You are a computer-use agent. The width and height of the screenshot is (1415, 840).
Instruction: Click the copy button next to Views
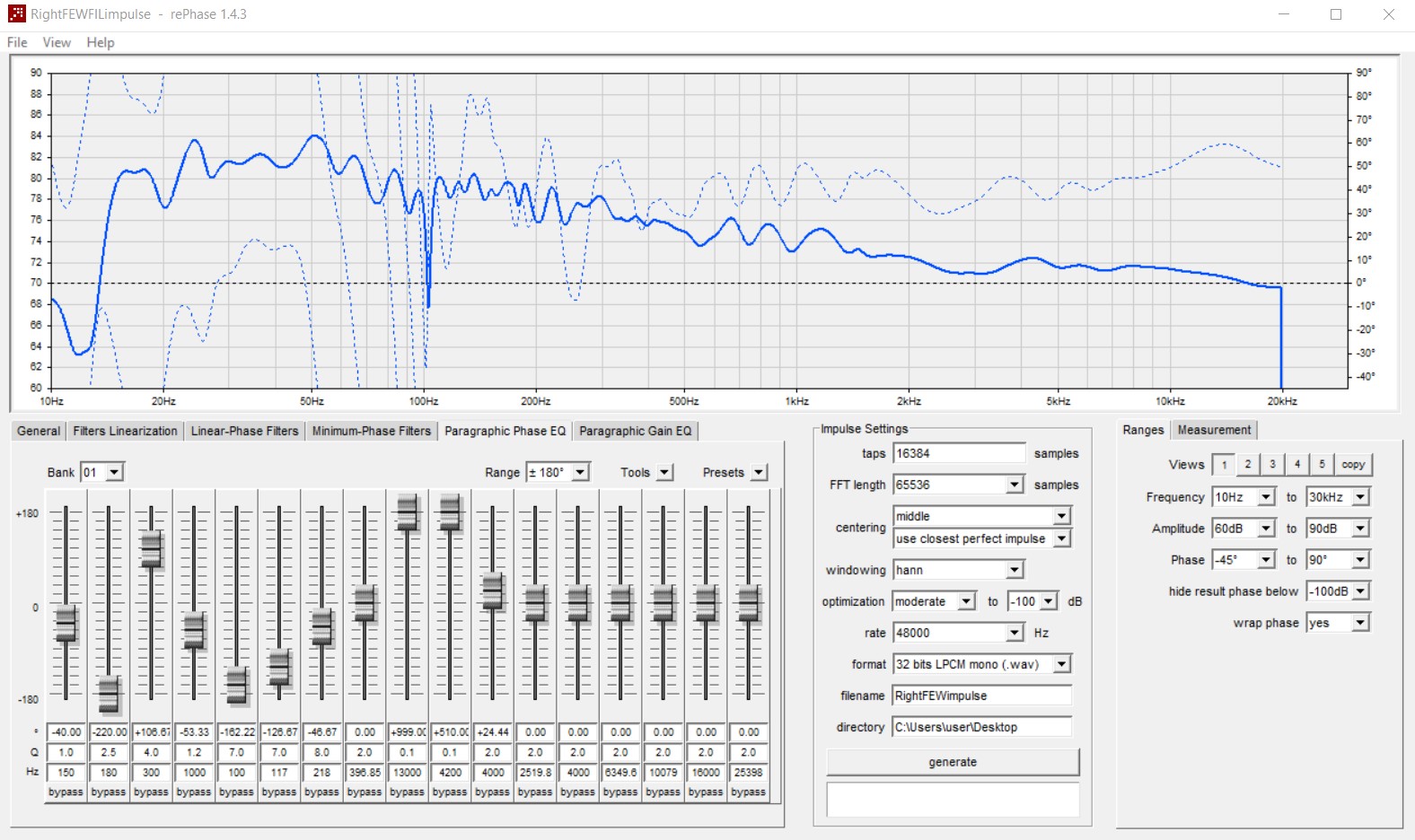pyautogui.click(x=1353, y=465)
